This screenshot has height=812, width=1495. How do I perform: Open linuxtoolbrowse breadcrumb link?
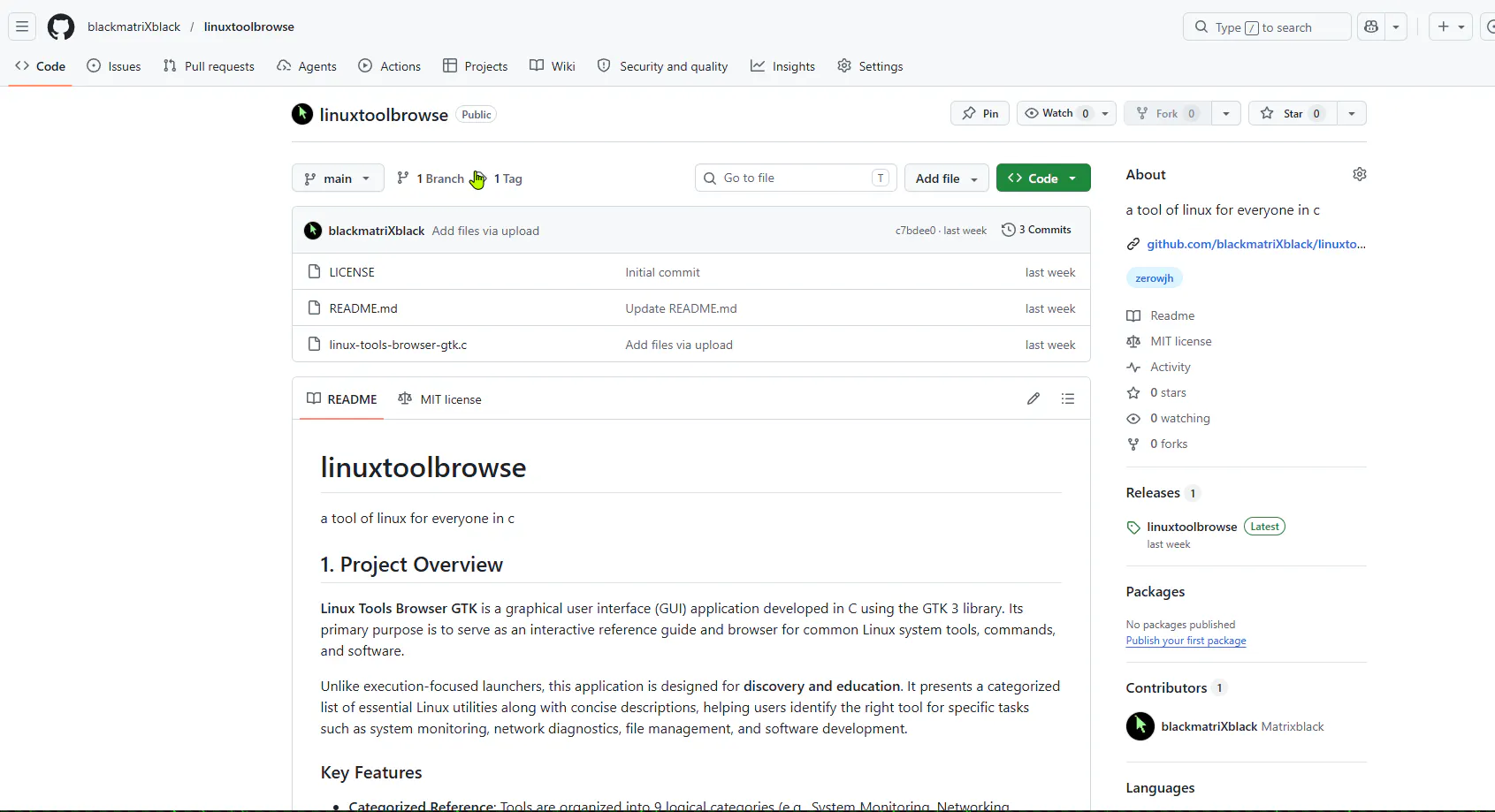[249, 27]
